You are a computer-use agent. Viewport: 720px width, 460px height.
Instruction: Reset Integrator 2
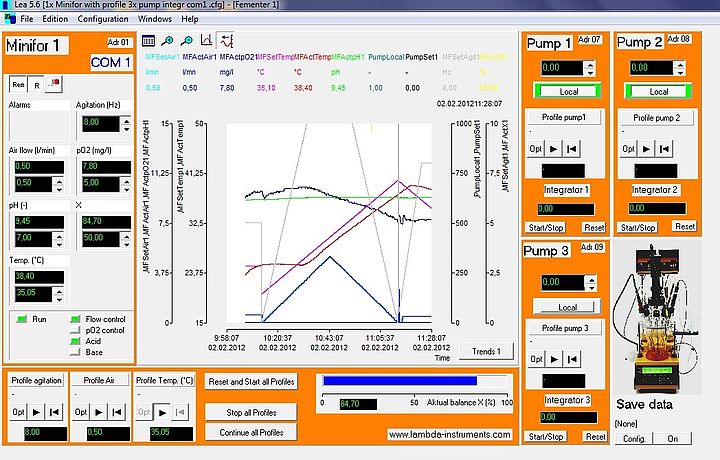[x=685, y=226]
